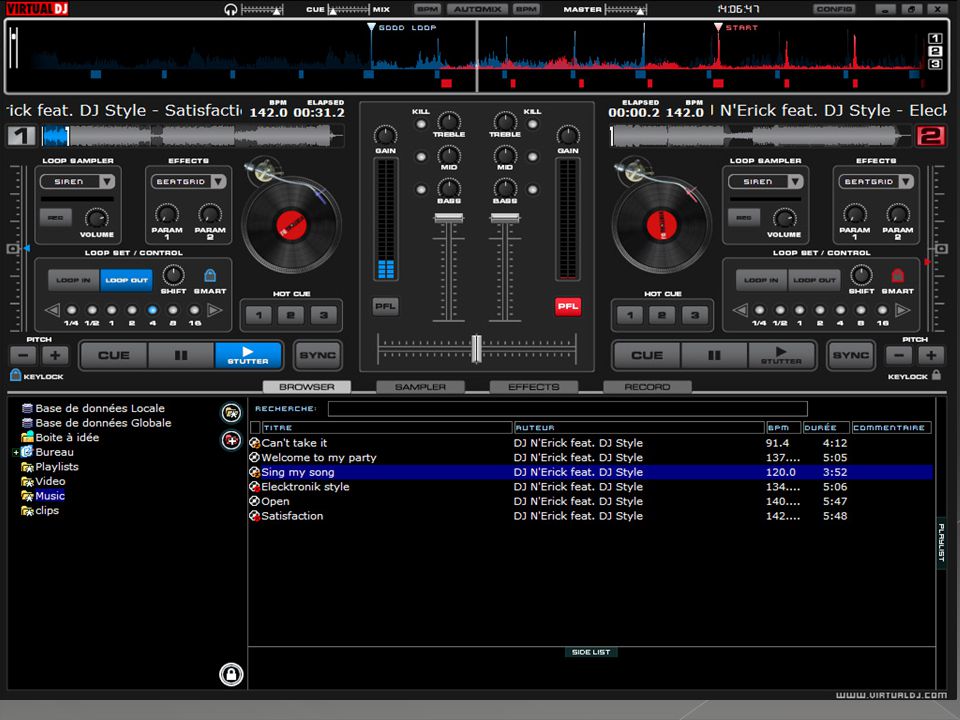Click the Recherche search field

pos(568,408)
